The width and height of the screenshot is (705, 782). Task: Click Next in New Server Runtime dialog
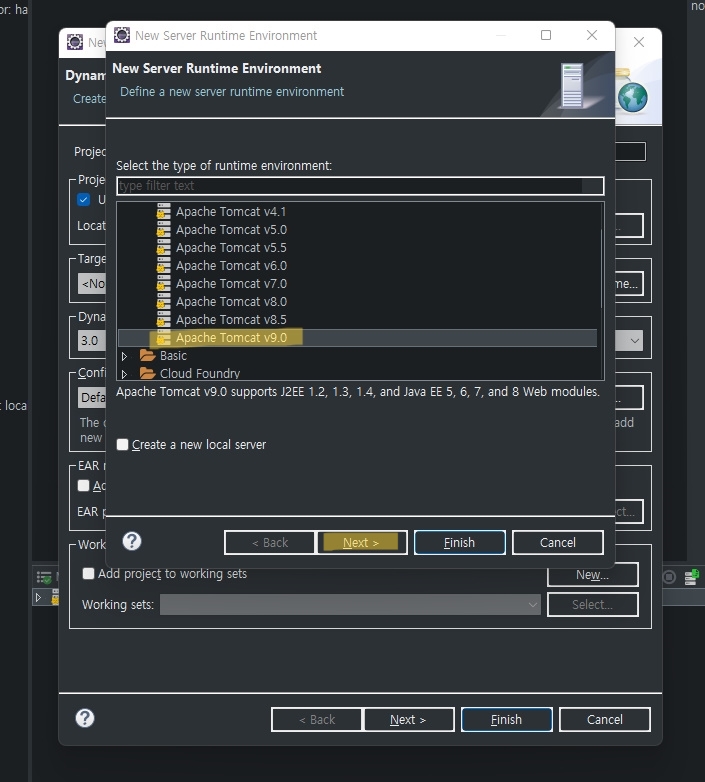tap(362, 543)
